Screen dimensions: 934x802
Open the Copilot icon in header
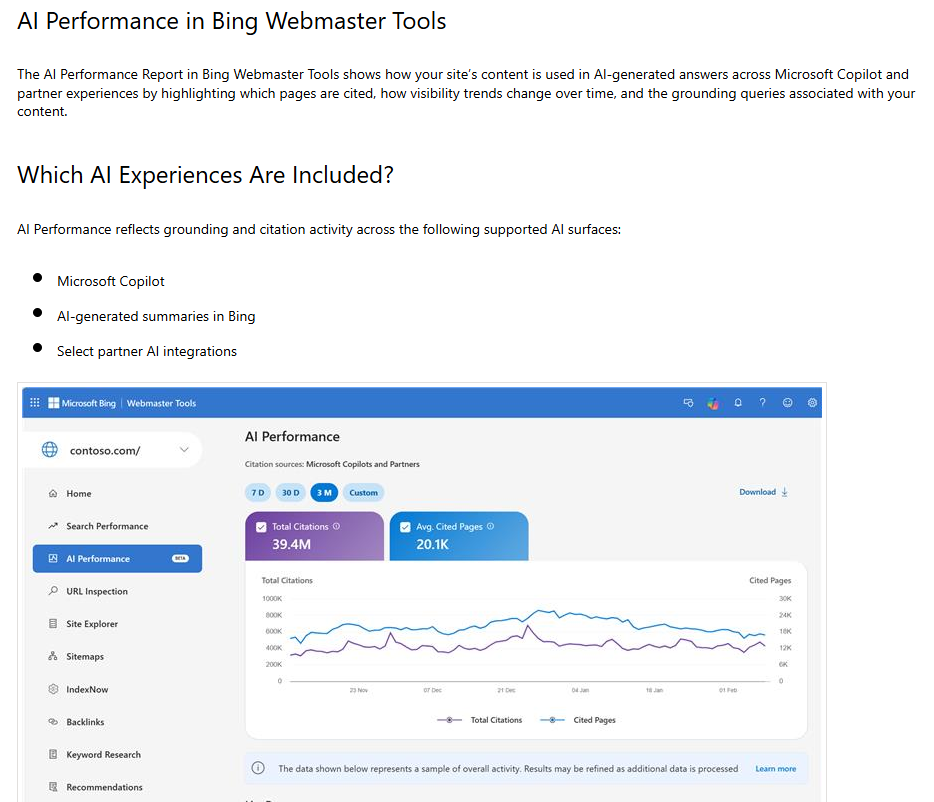(x=713, y=403)
